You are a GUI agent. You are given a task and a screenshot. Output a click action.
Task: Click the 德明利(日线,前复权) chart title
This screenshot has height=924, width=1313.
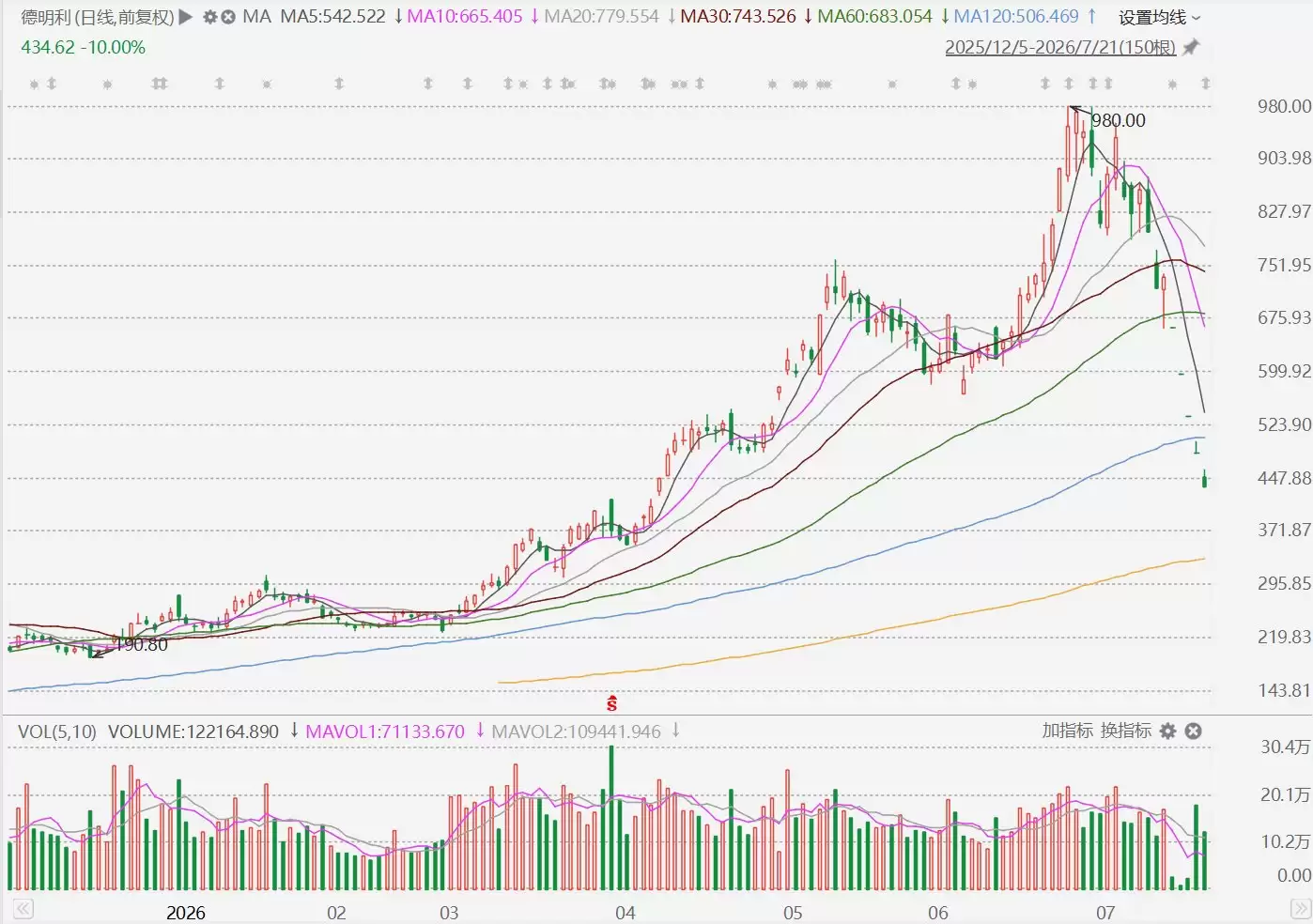point(98,17)
